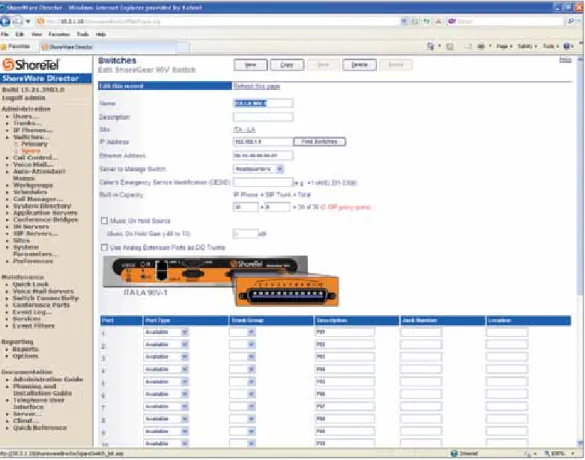Click the Delete button
The image size is (585, 460).
tap(359, 65)
